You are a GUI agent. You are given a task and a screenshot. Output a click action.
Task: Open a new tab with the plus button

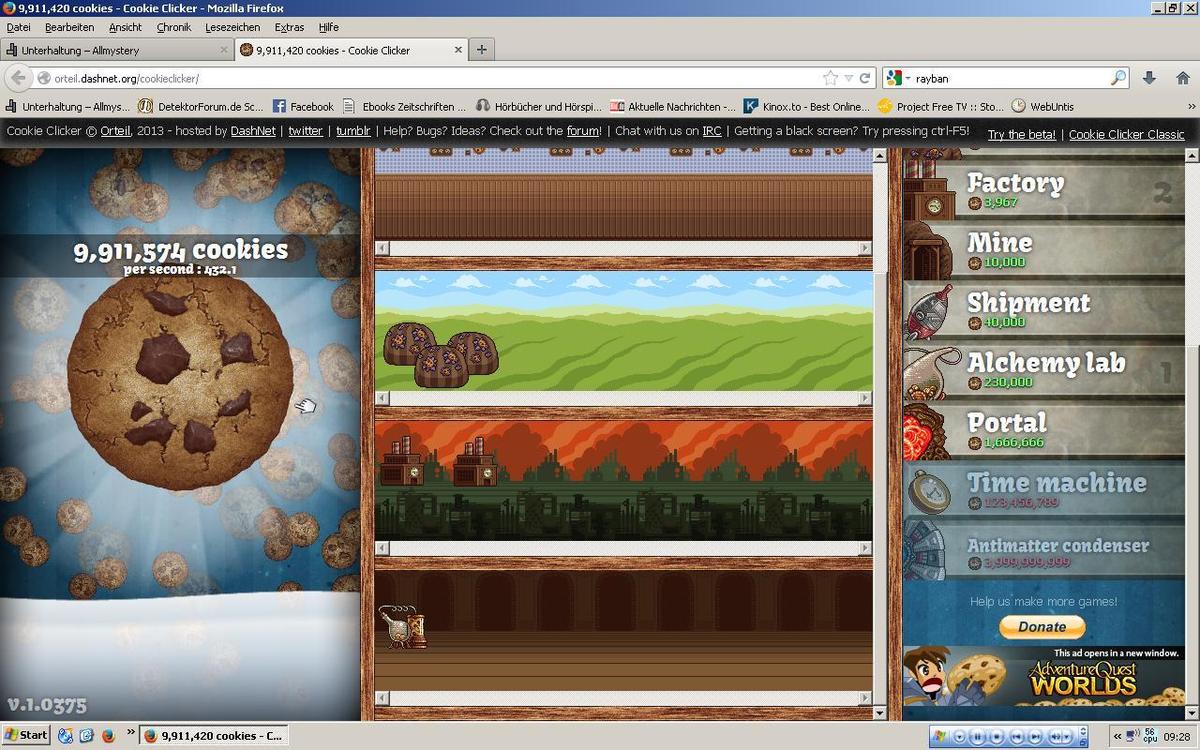coord(481,50)
